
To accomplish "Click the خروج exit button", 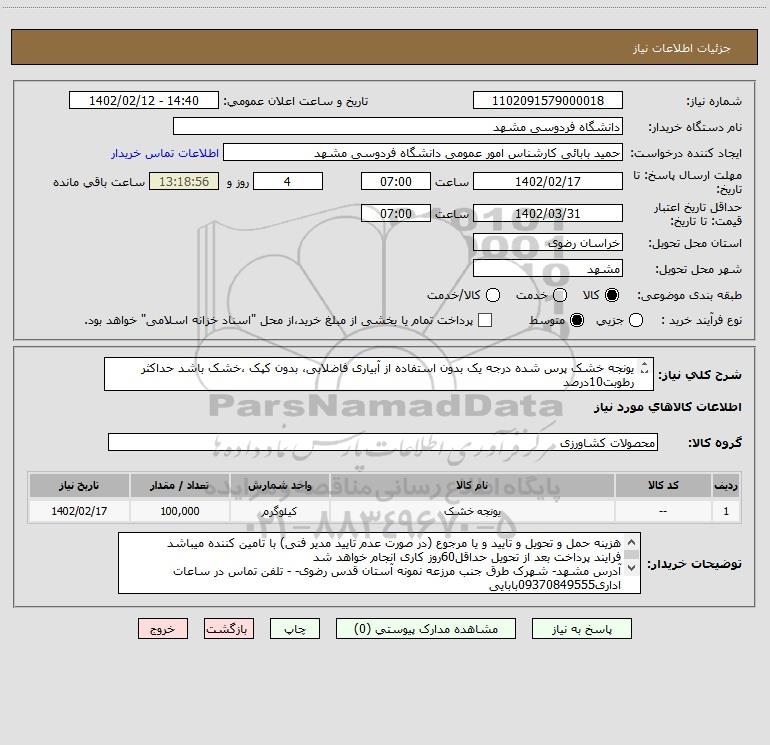I will pyautogui.click(x=163, y=629).
